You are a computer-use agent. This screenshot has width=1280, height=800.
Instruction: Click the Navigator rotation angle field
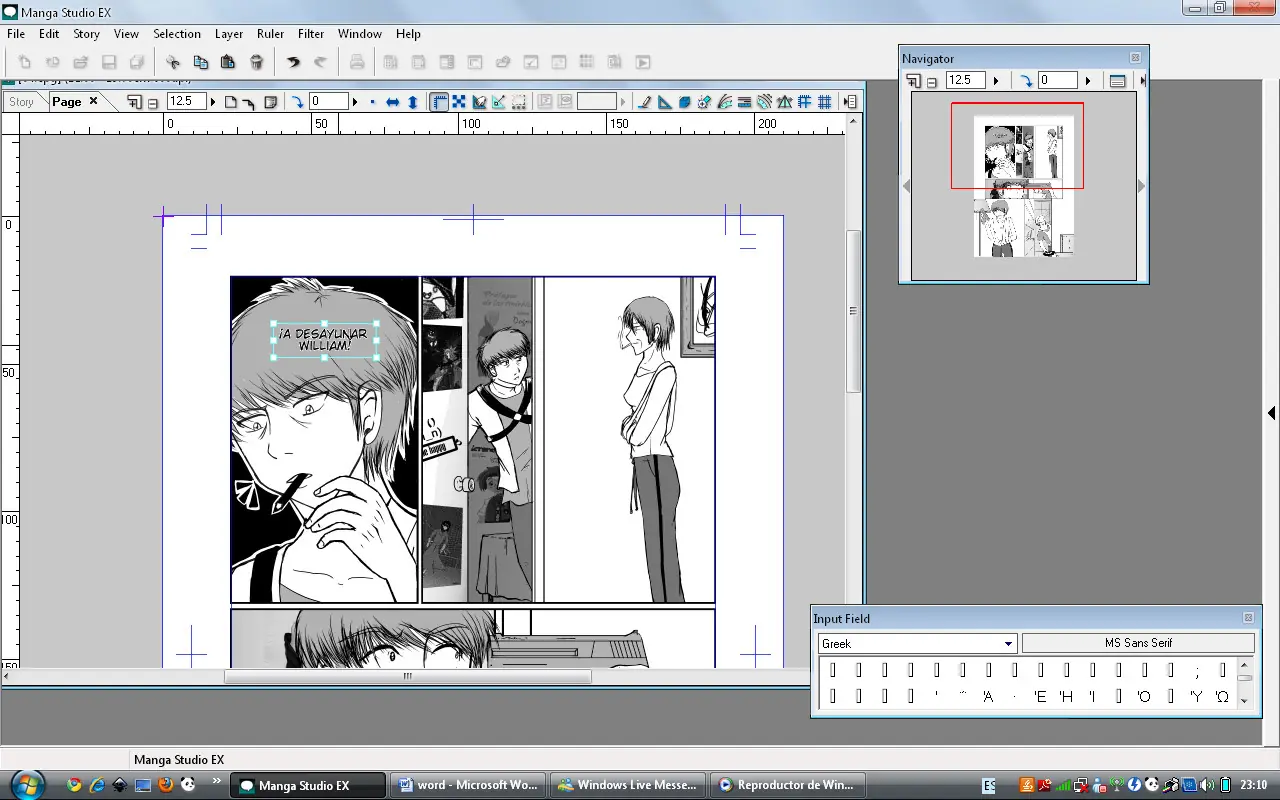click(x=1058, y=81)
